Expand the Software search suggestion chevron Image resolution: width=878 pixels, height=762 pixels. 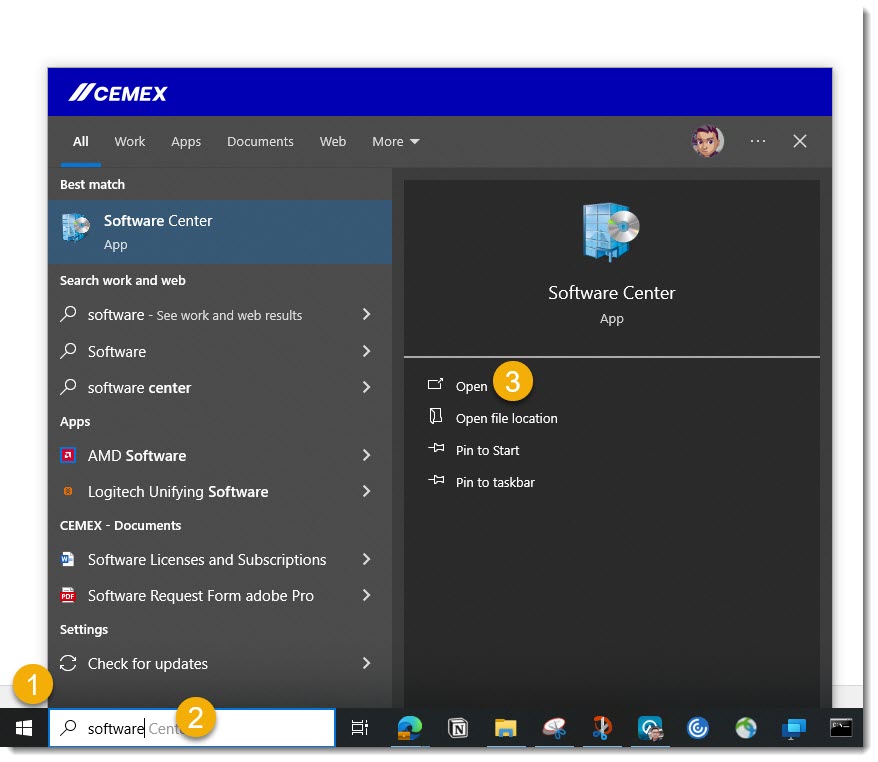point(366,351)
